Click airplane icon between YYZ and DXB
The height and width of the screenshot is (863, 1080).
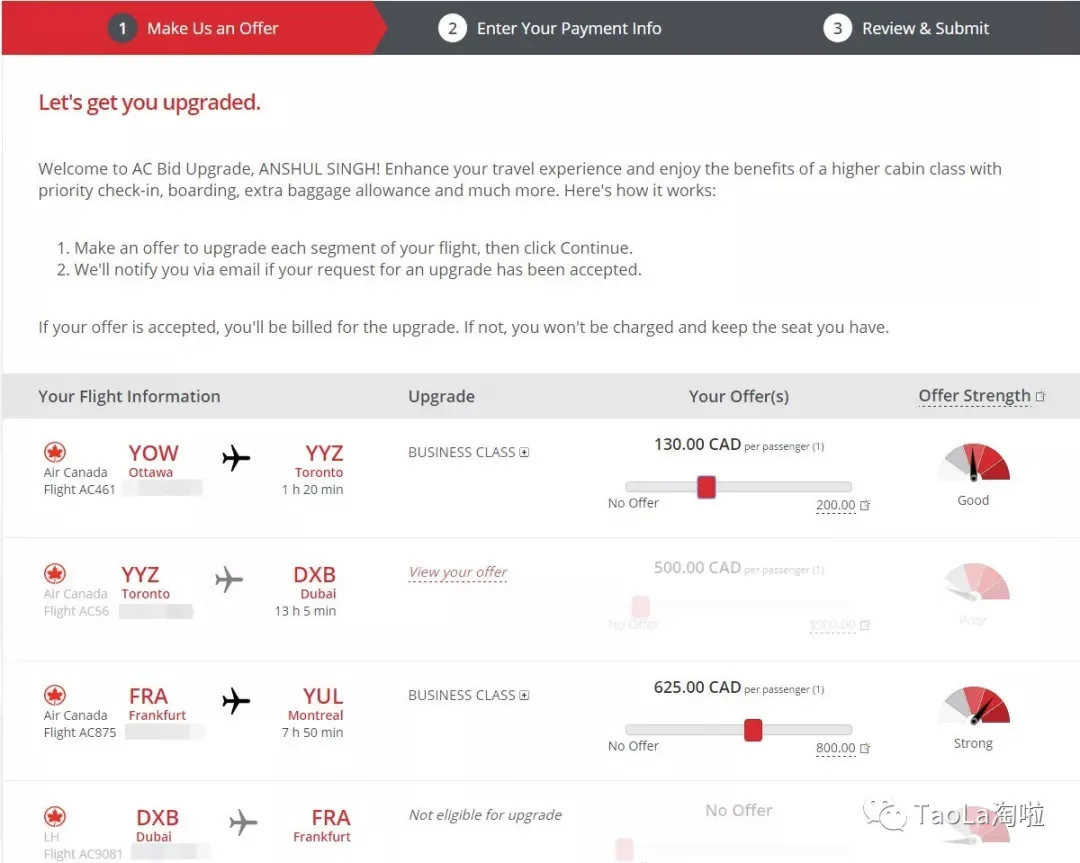[229, 579]
